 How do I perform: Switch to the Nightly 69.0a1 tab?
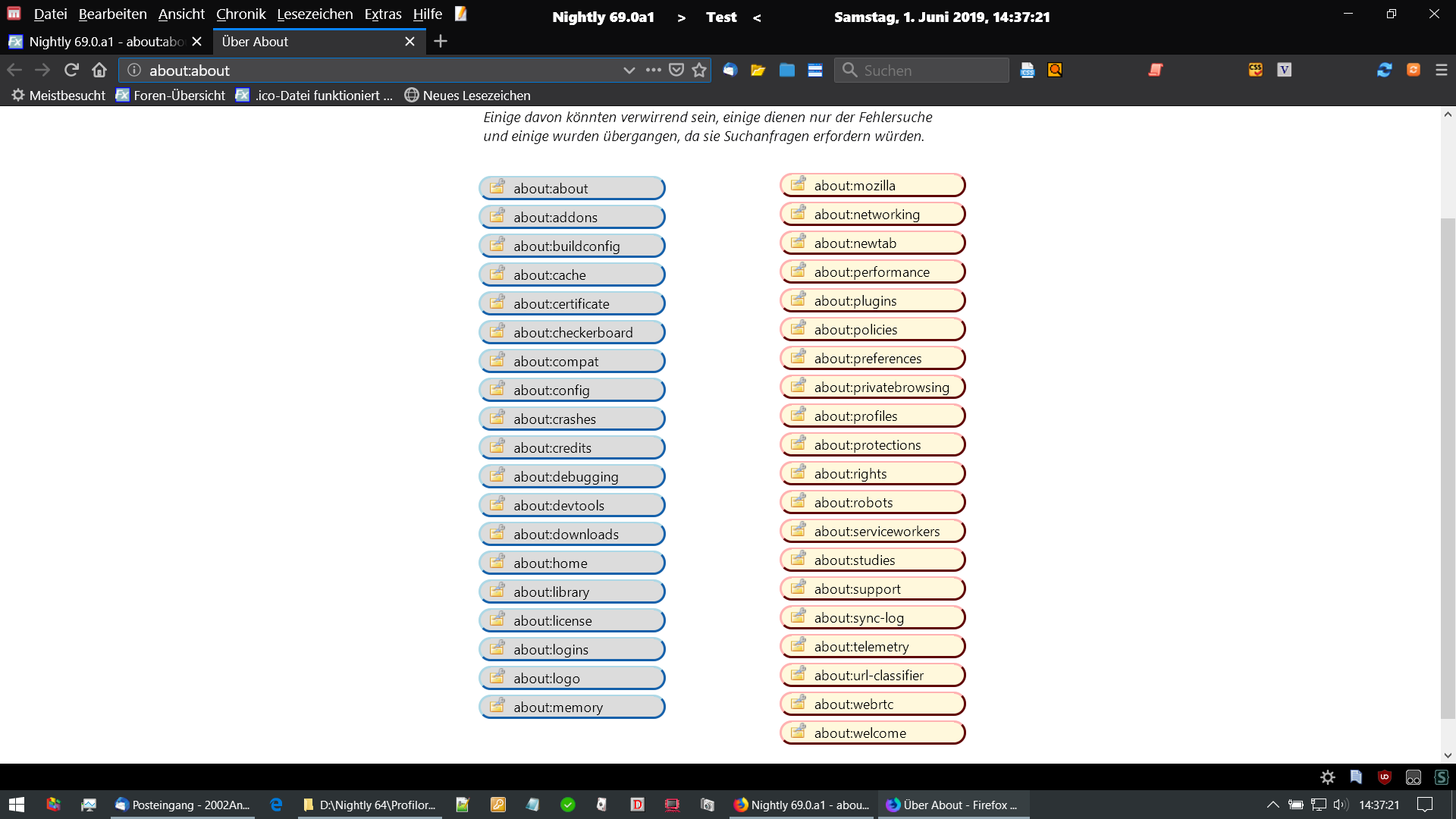tap(106, 42)
